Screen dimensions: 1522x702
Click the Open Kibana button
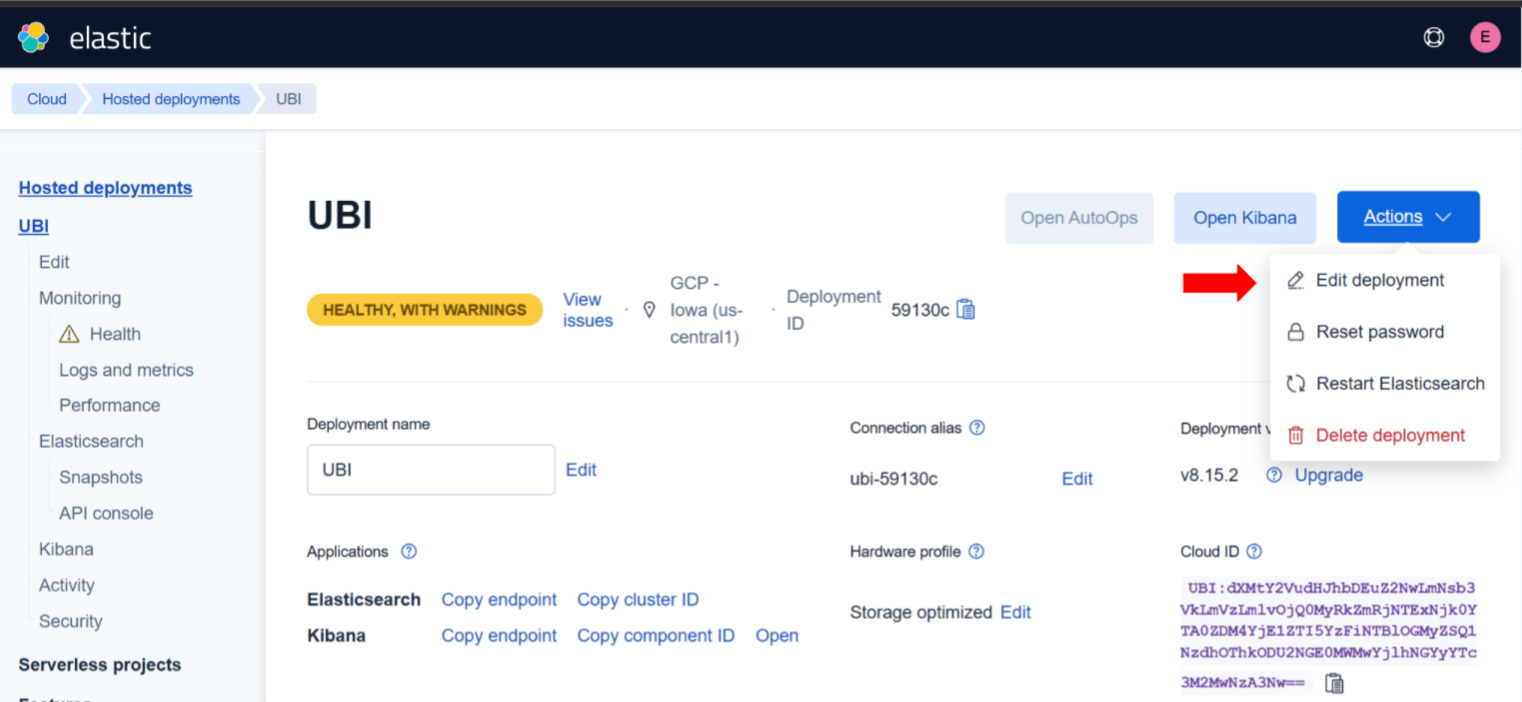point(1245,218)
